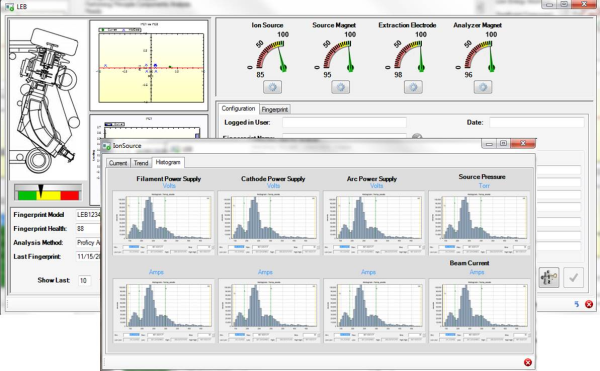Click the Beam Current Amps link

(x=477, y=272)
